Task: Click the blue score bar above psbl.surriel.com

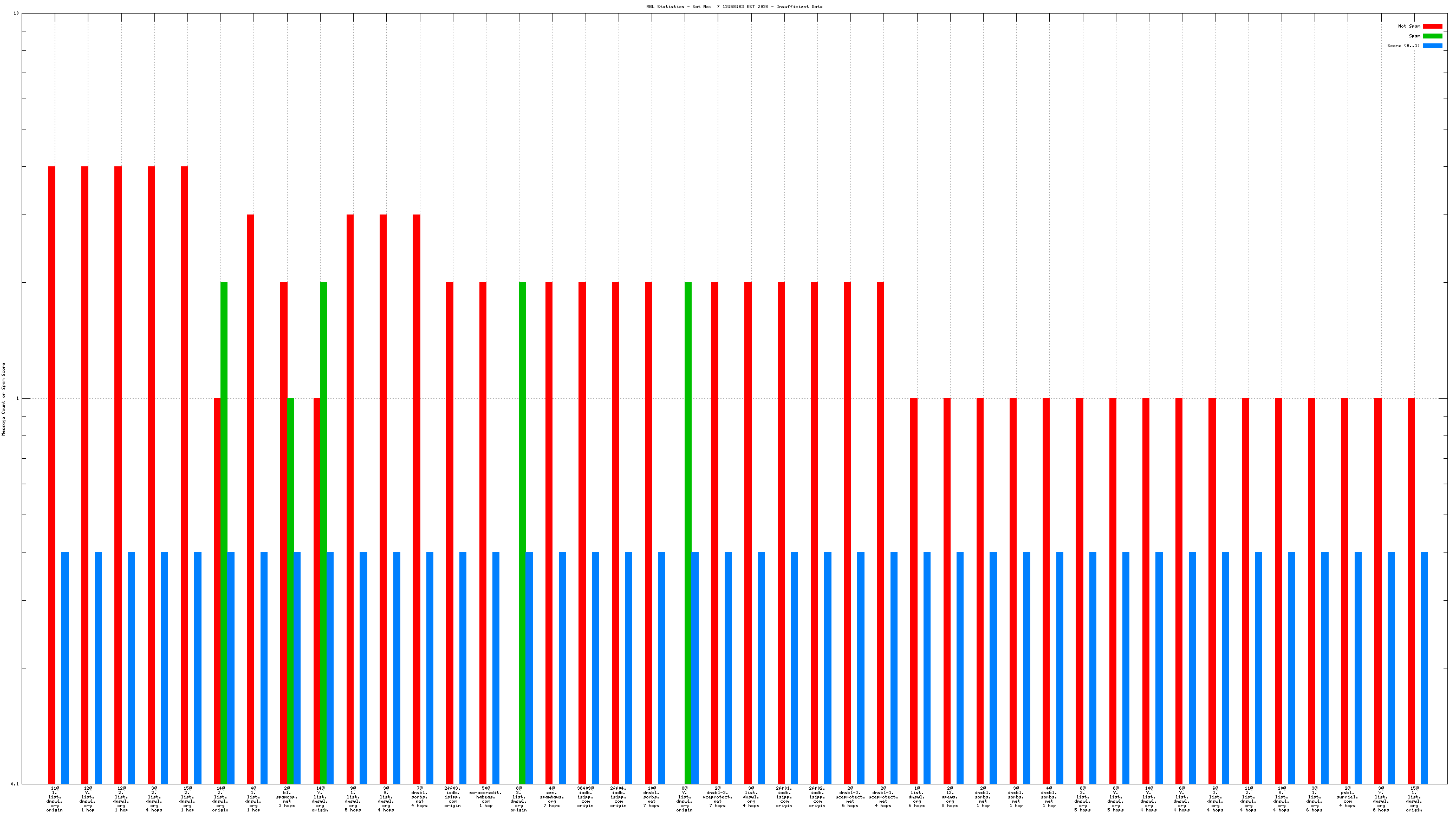Action: [x=1357, y=667]
